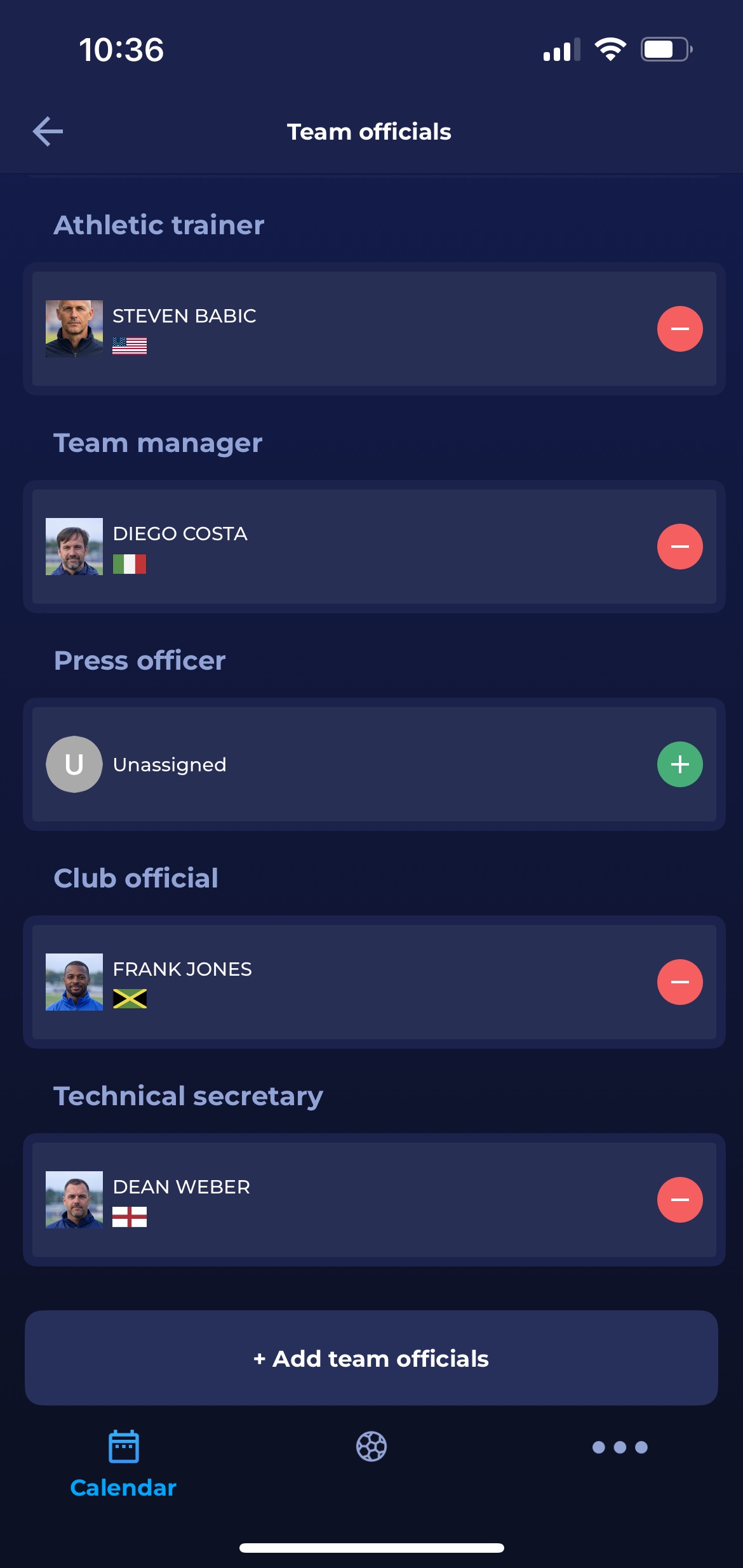This screenshot has width=743, height=1568.
Task: Open Frank Jones's profile photo
Action: click(74, 982)
